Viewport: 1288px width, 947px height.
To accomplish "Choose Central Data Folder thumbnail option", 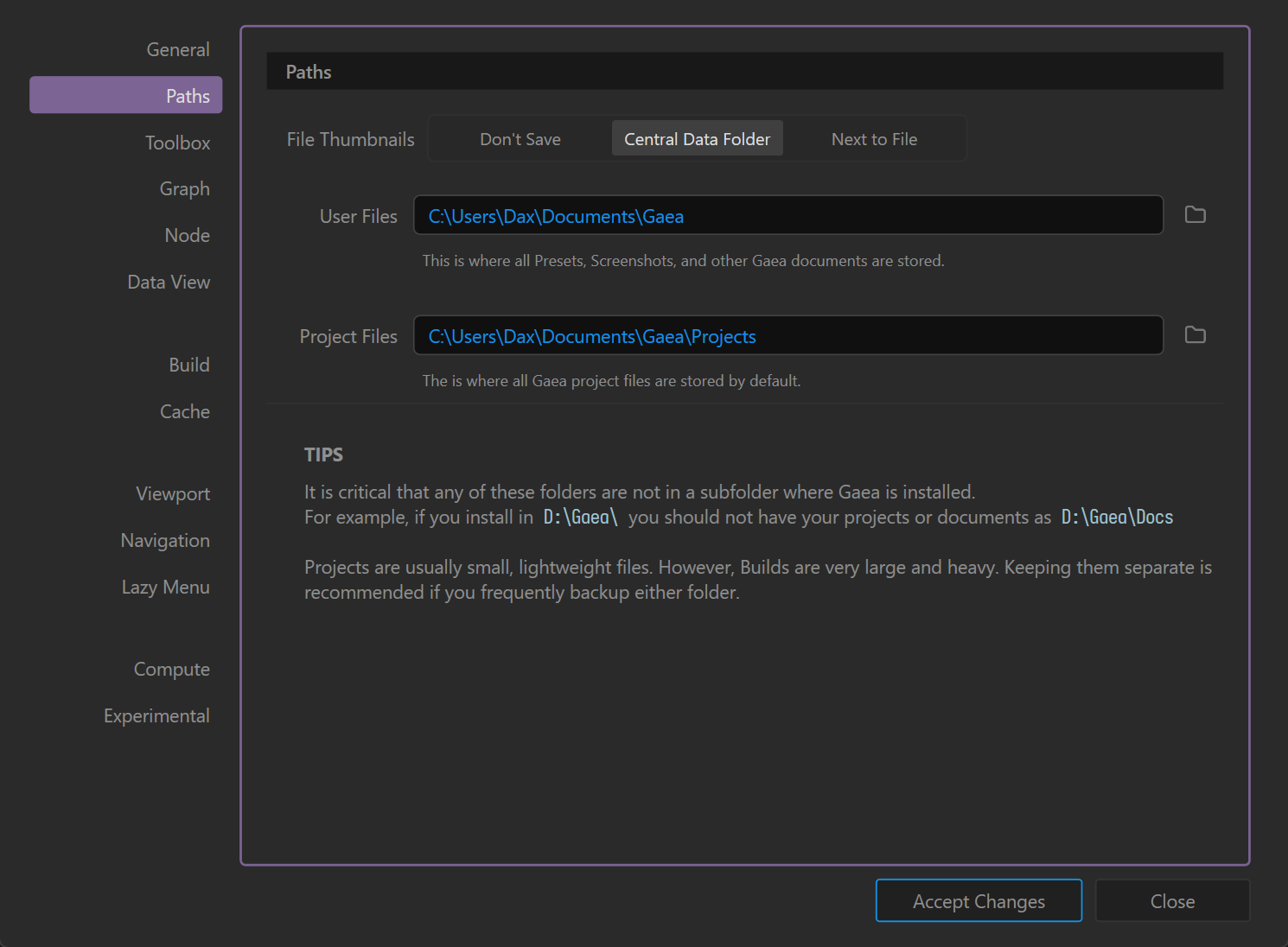I will [x=697, y=139].
